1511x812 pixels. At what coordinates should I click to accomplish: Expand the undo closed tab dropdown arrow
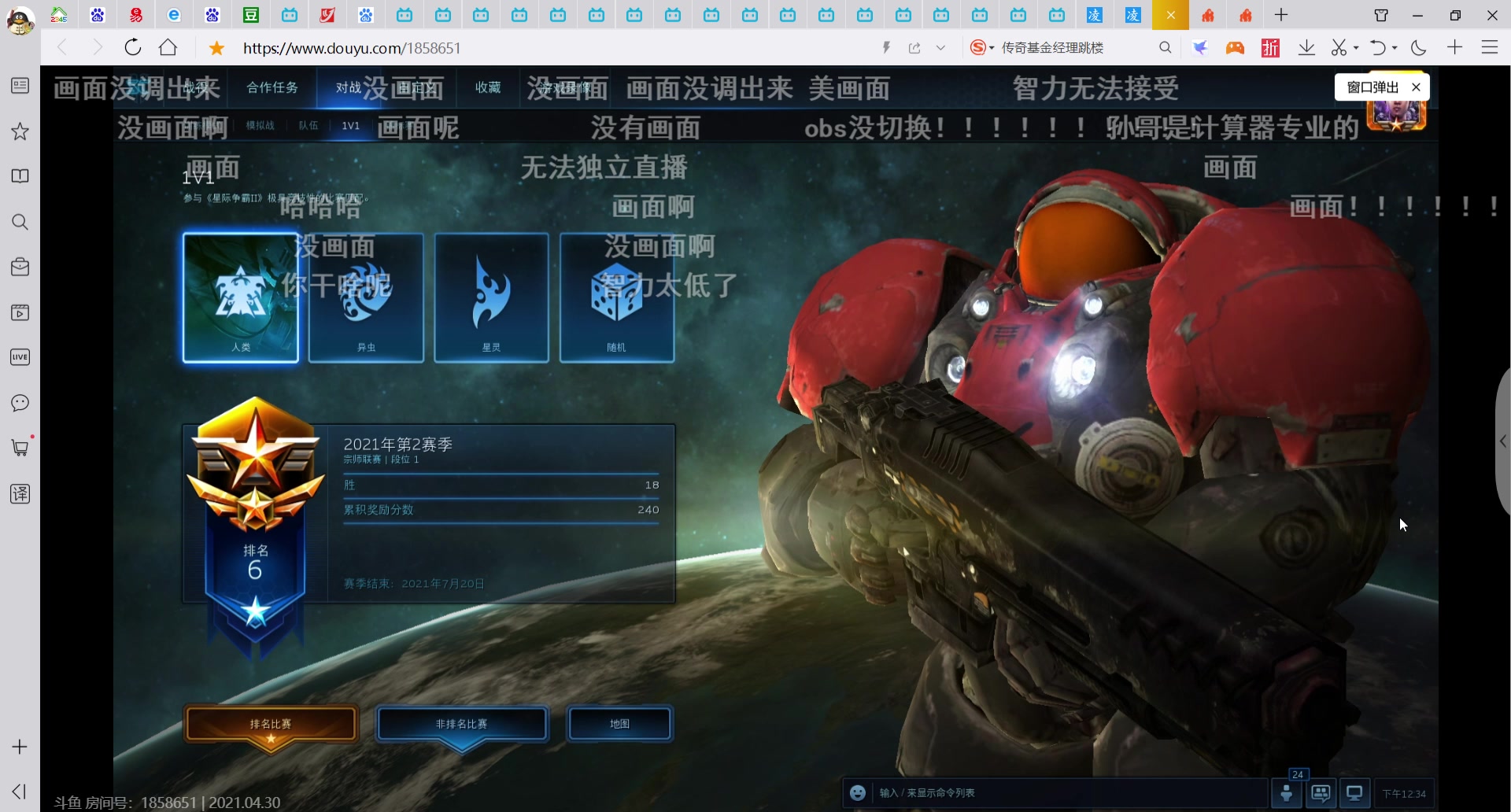(1395, 48)
